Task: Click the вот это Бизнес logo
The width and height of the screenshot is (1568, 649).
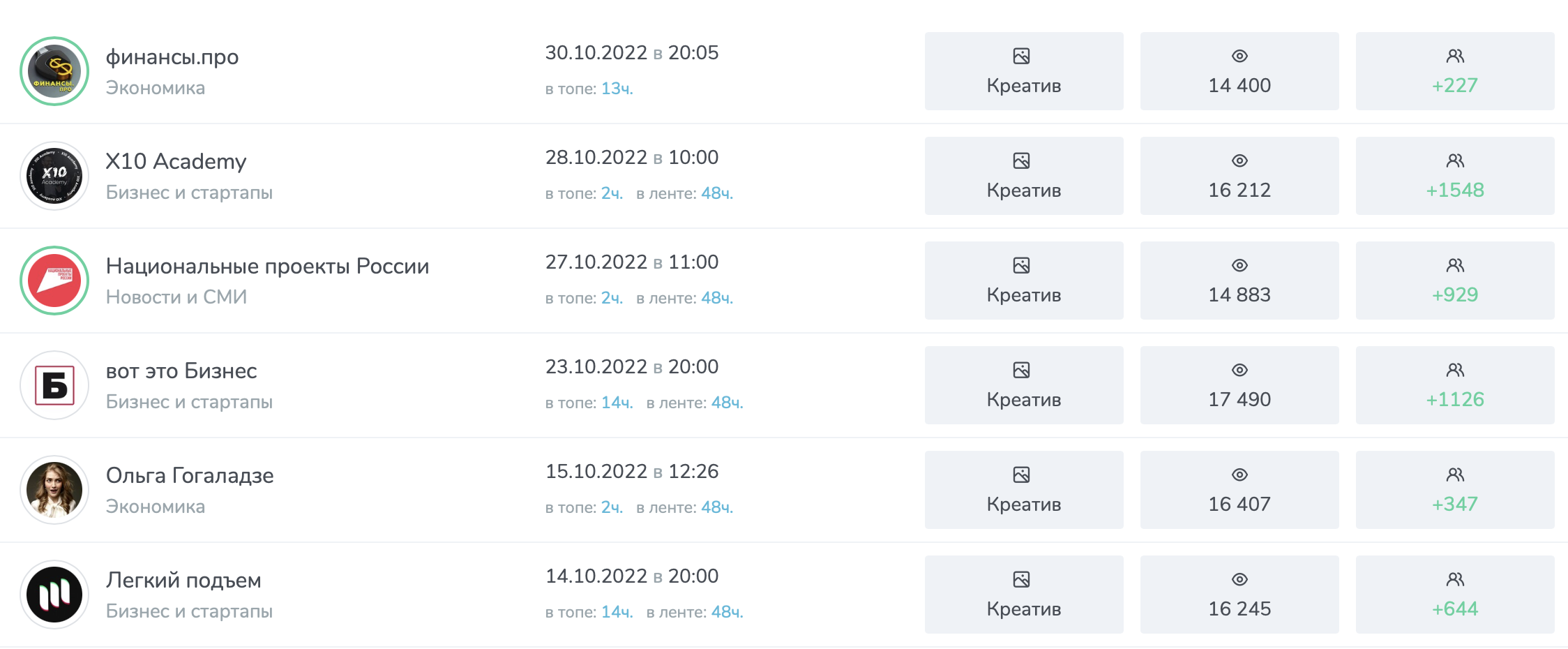Action: click(54, 385)
